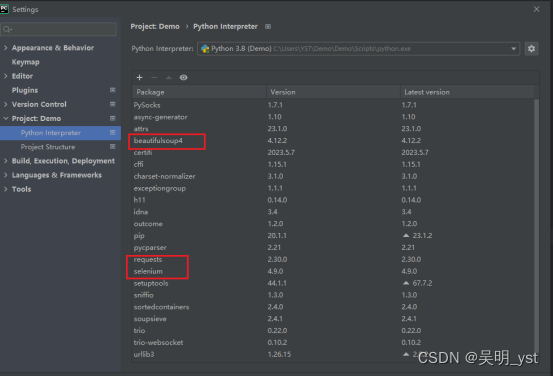Expand the Editor section chevron

(x=5, y=76)
